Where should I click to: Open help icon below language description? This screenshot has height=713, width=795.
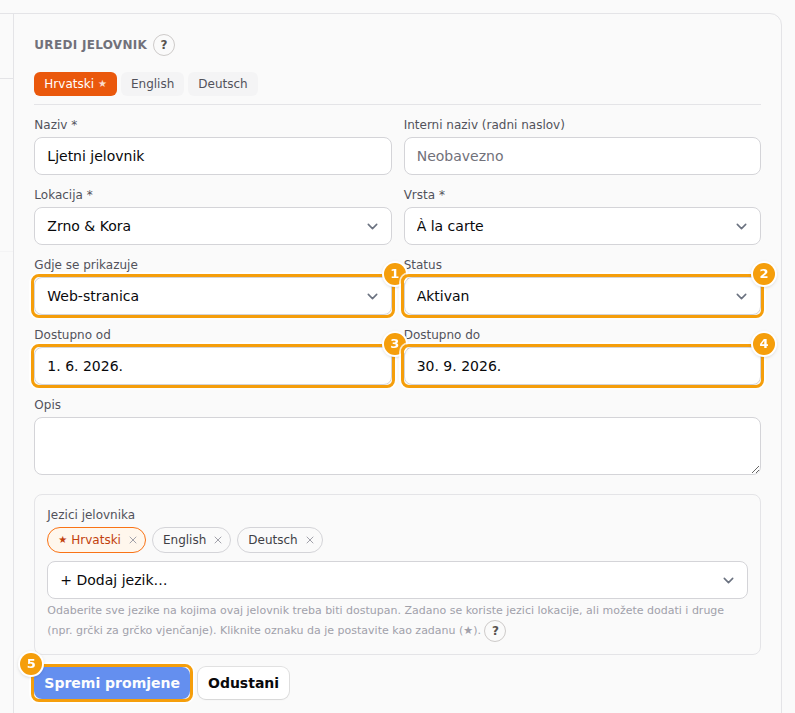pos(495,631)
